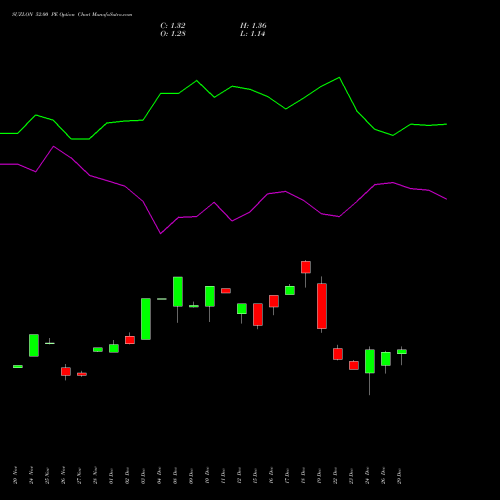Select the 28 Nov date axis label
This screenshot has width=500, height=500.
pos(95,476)
